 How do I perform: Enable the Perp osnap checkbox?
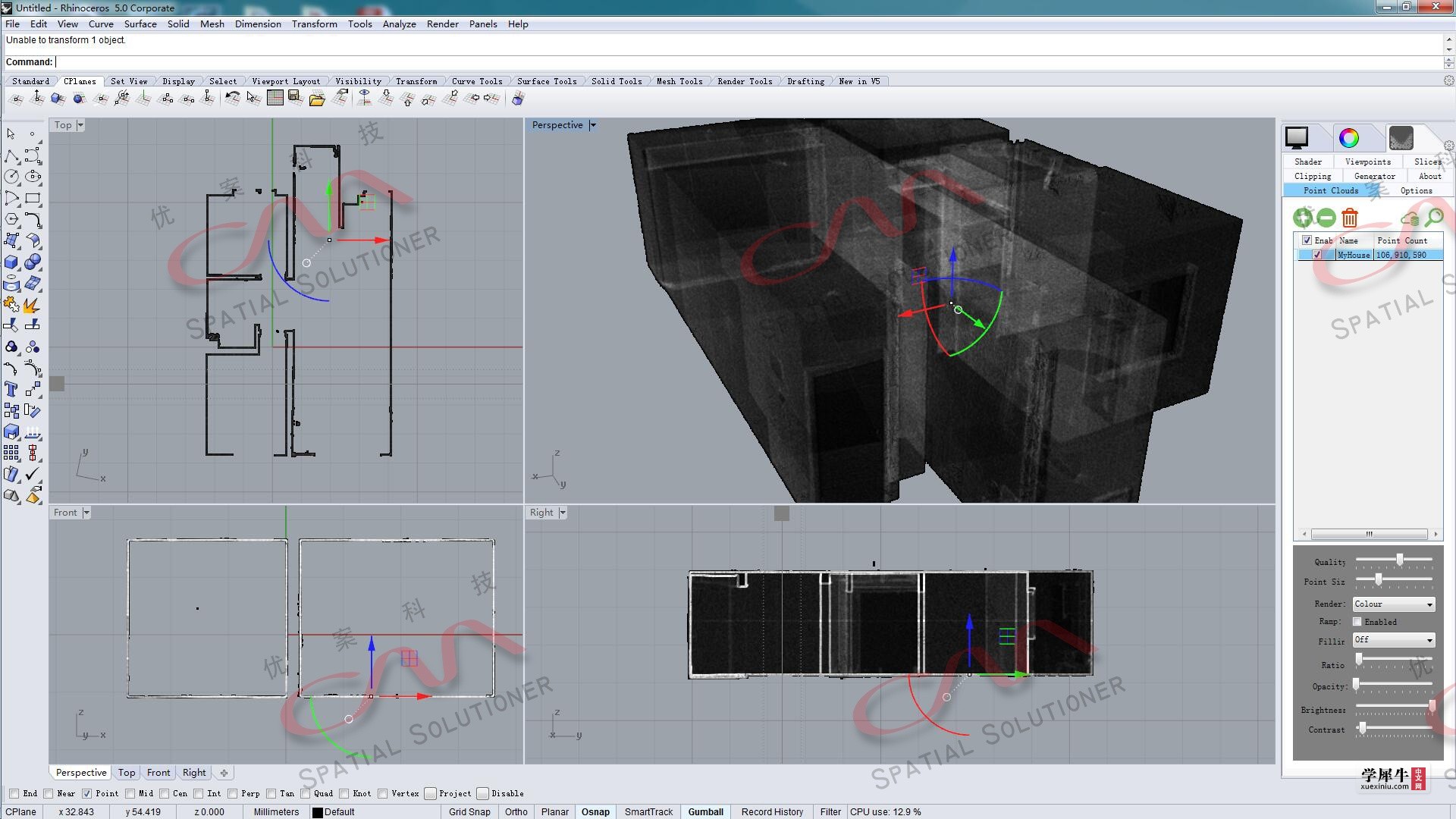(x=232, y=793)
